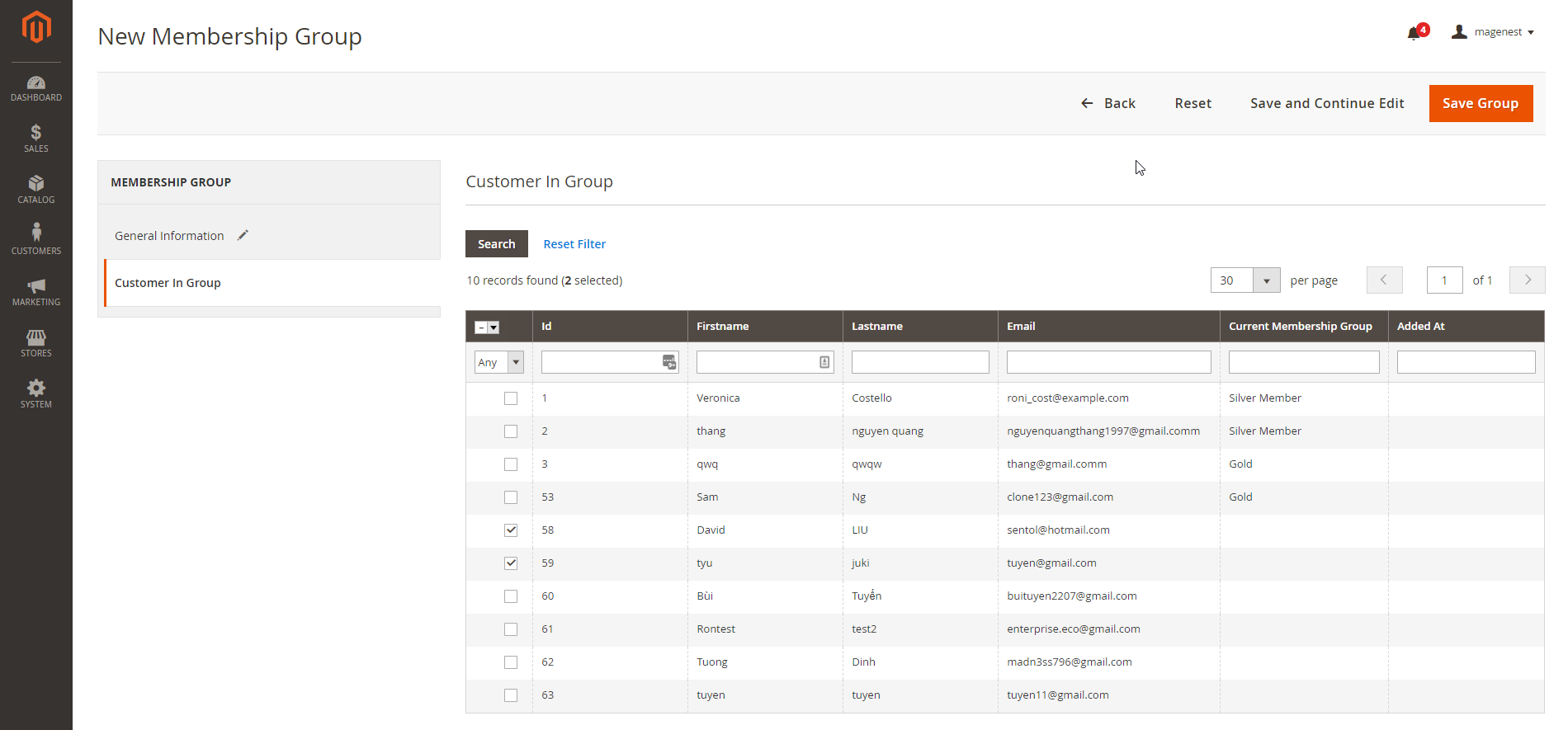Expand the Any selection filter dropdown
The image size is (1568, 730).
[499, 362]
